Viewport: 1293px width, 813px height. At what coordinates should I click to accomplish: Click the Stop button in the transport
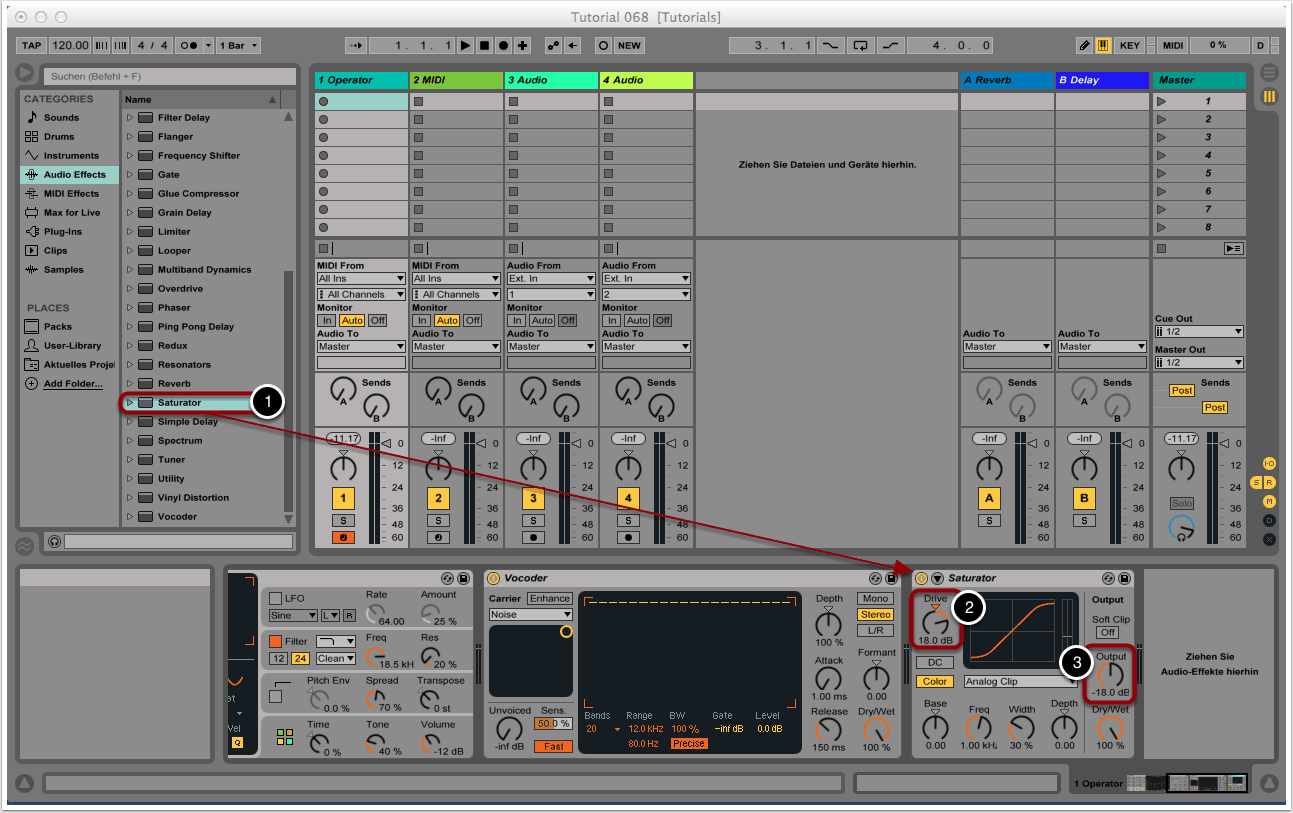(484, 46)
